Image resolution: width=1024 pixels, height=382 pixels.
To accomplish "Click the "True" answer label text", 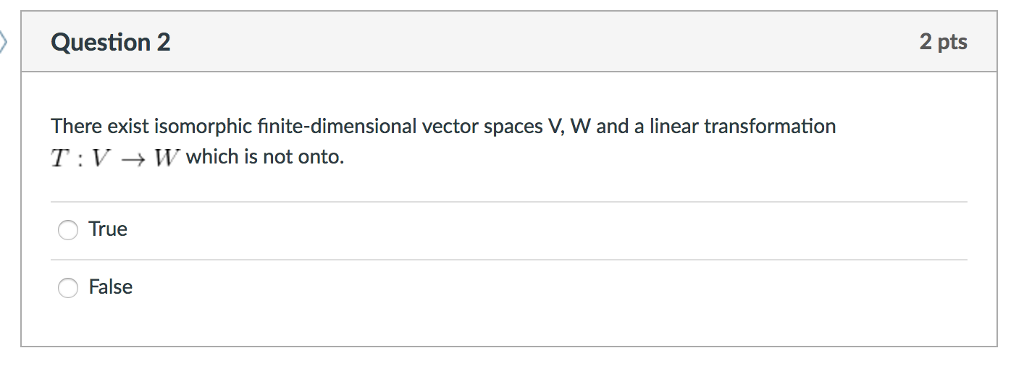I will pyautogui.click(x=108, y=229).
